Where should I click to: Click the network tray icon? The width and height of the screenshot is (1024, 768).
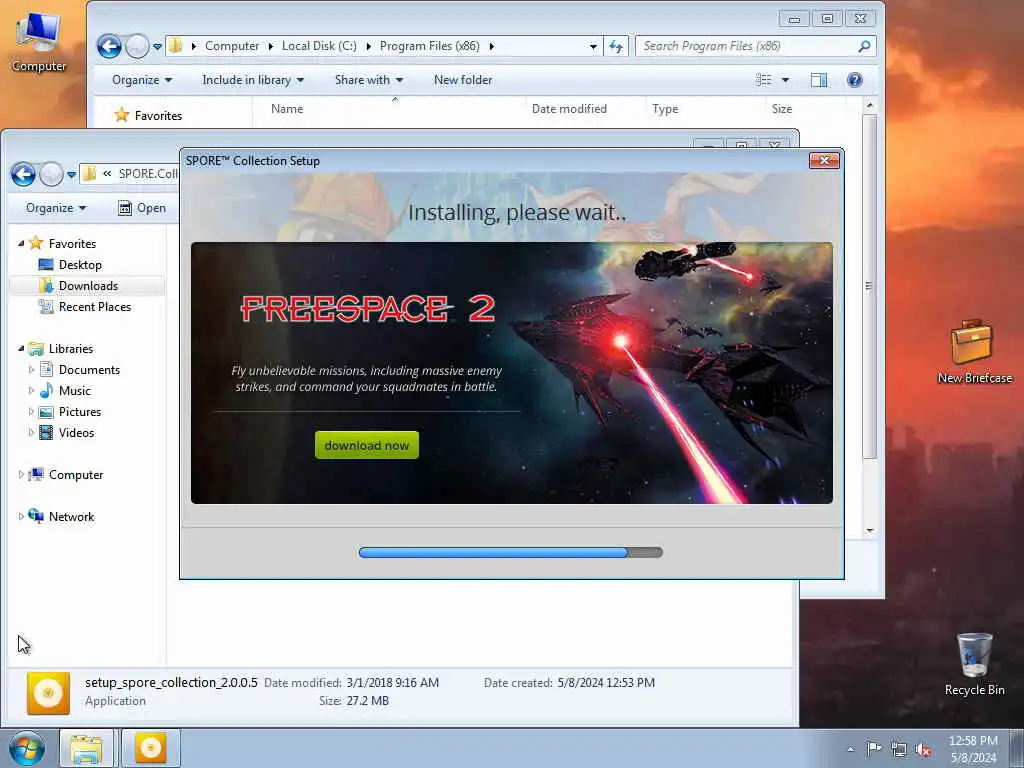point(899,750)
